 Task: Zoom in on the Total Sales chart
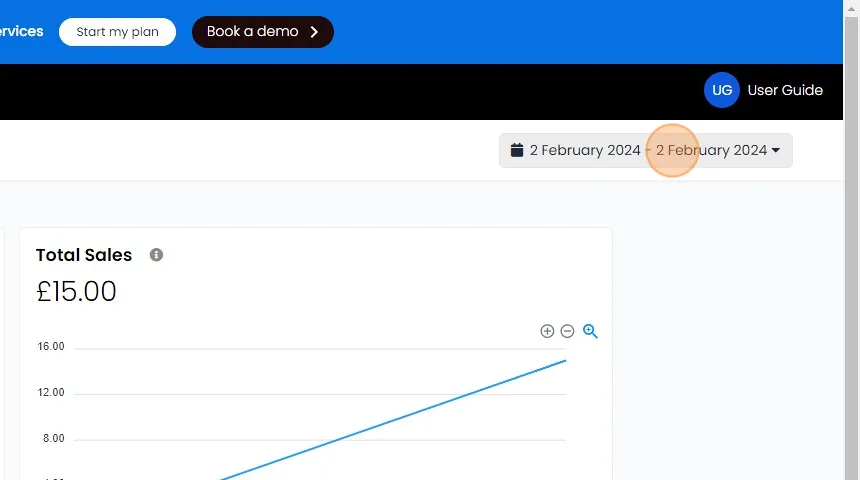coord(547,331)
